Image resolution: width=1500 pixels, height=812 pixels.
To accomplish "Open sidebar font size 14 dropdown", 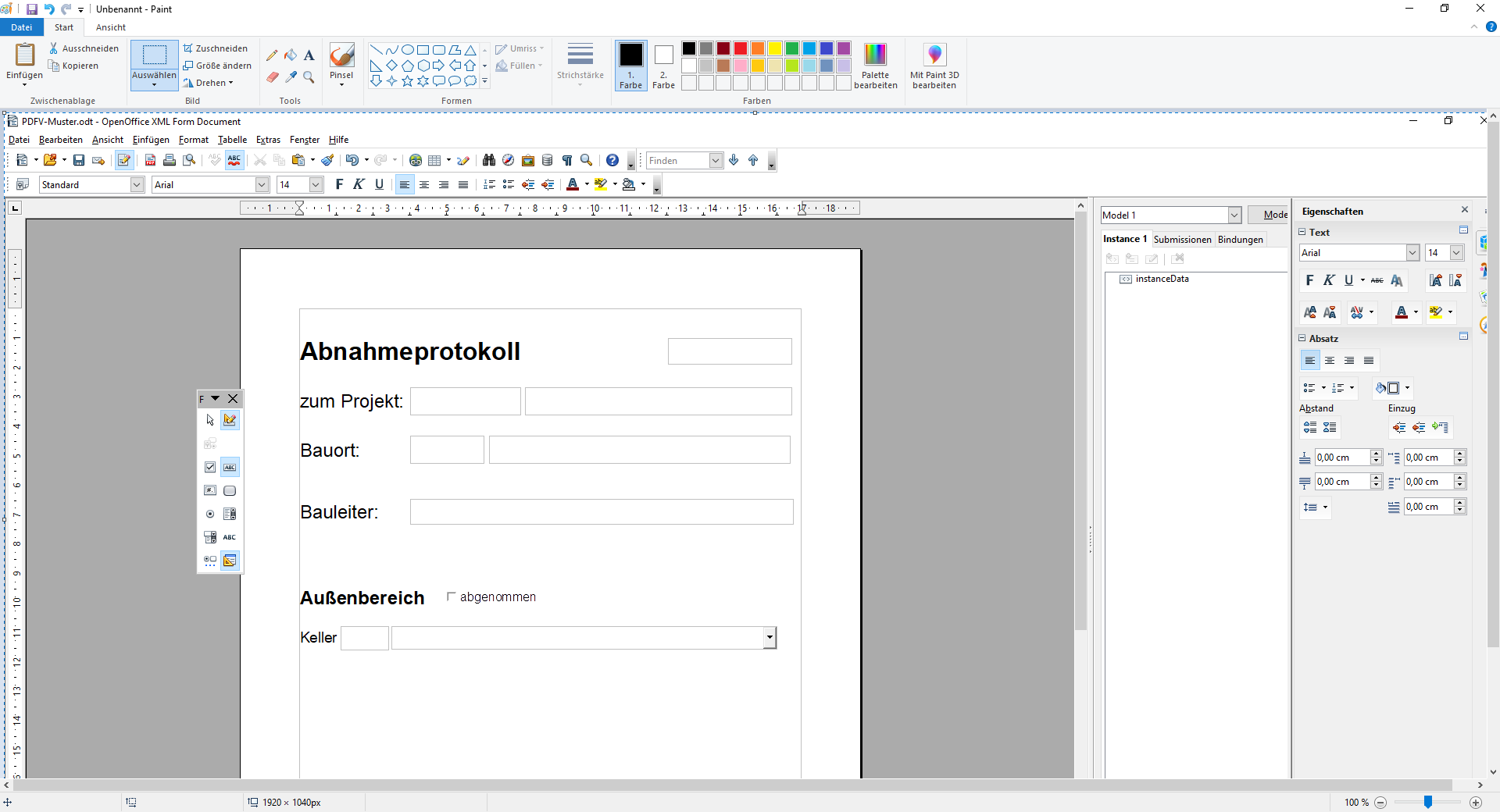I will click(1457, 252).
